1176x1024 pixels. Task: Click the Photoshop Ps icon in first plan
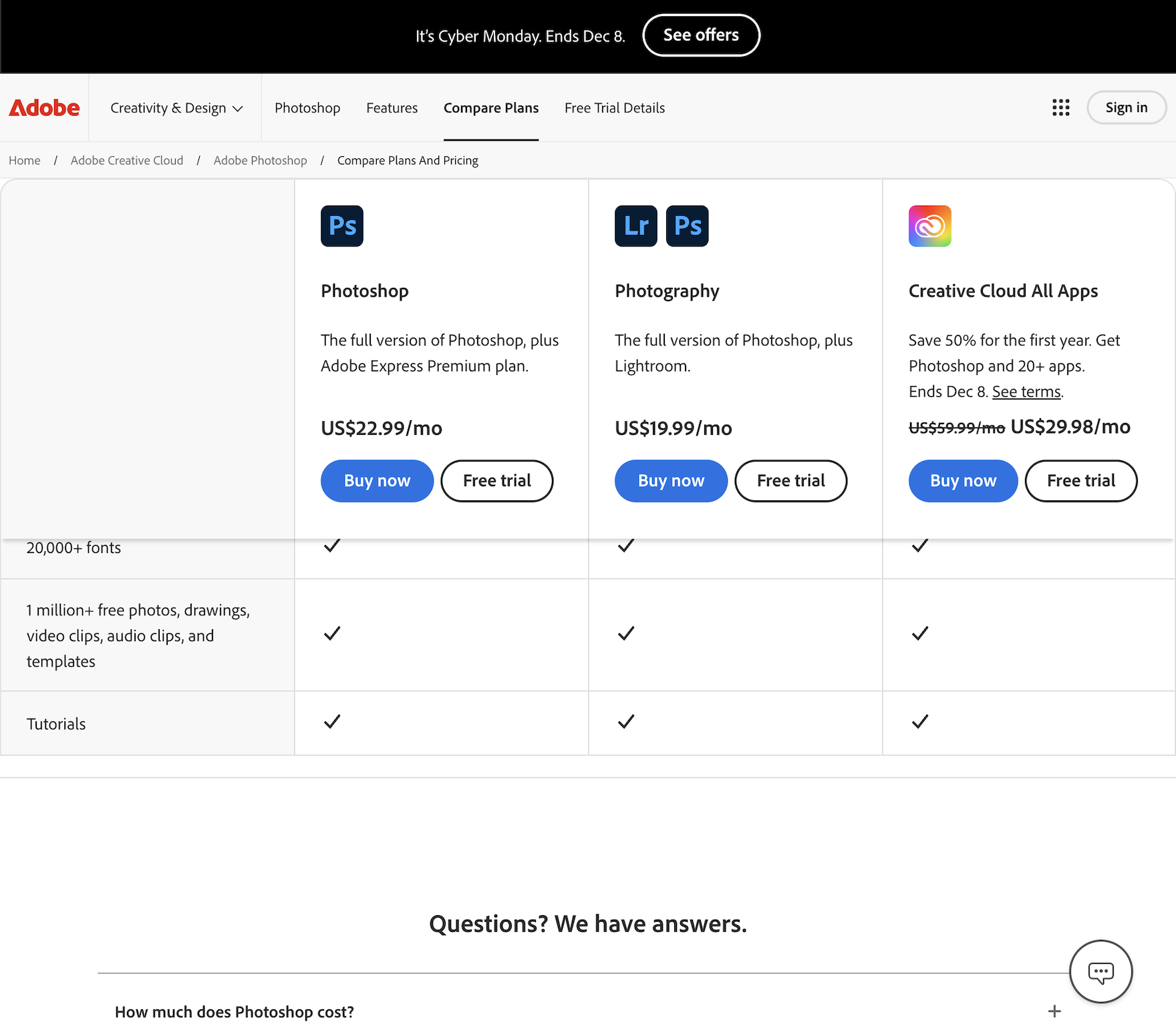point(341,226)
